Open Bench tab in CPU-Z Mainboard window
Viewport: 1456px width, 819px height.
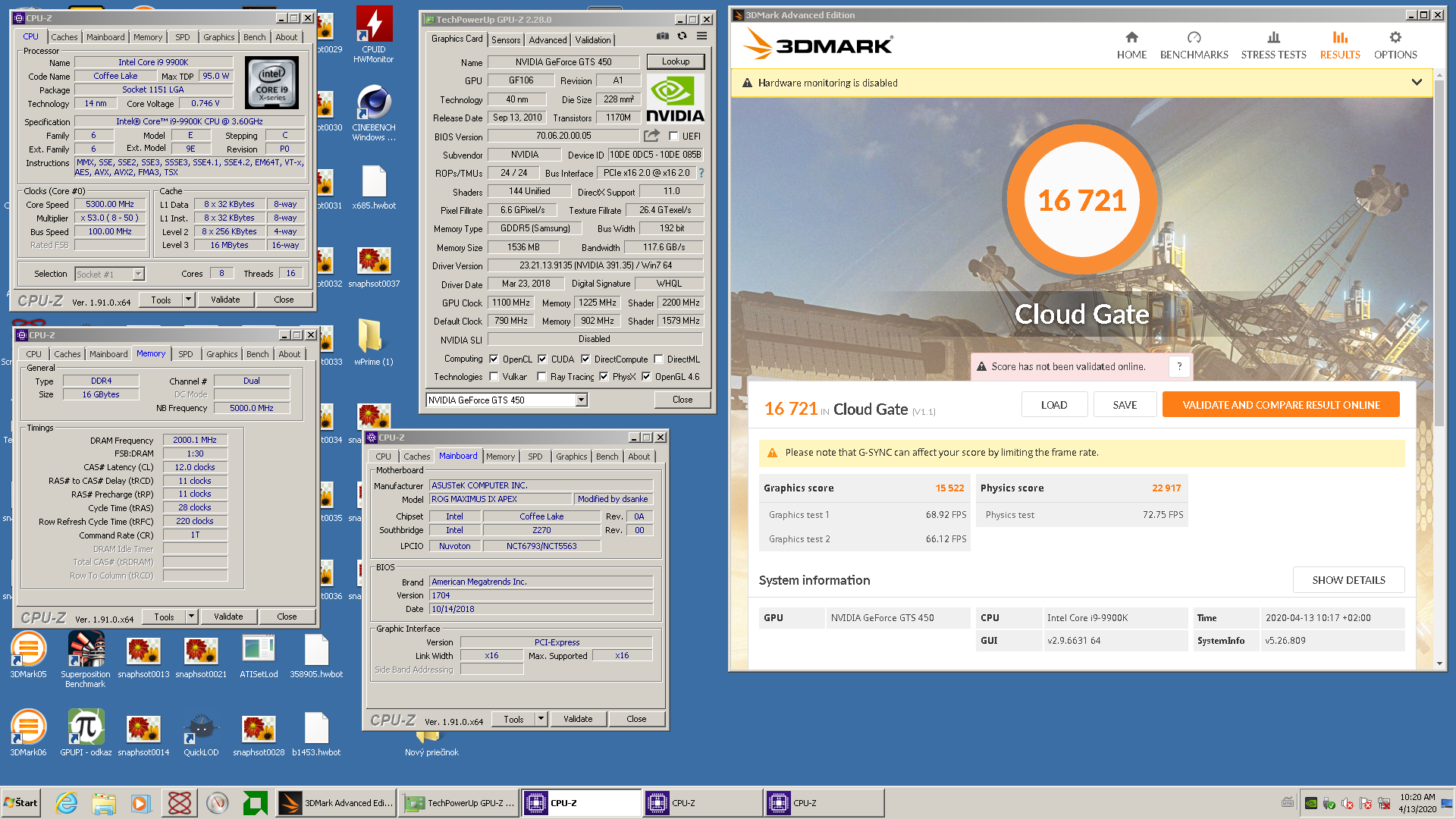[607, 457]
